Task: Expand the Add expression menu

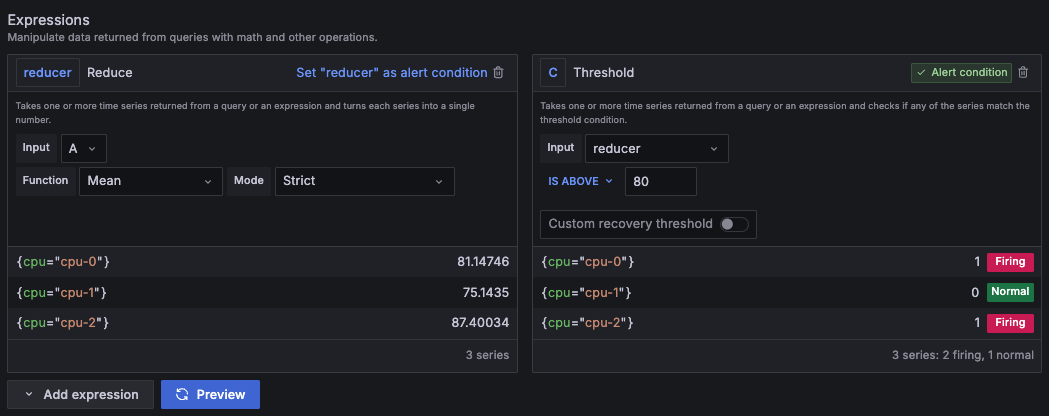Action: [x=80, y=394]
